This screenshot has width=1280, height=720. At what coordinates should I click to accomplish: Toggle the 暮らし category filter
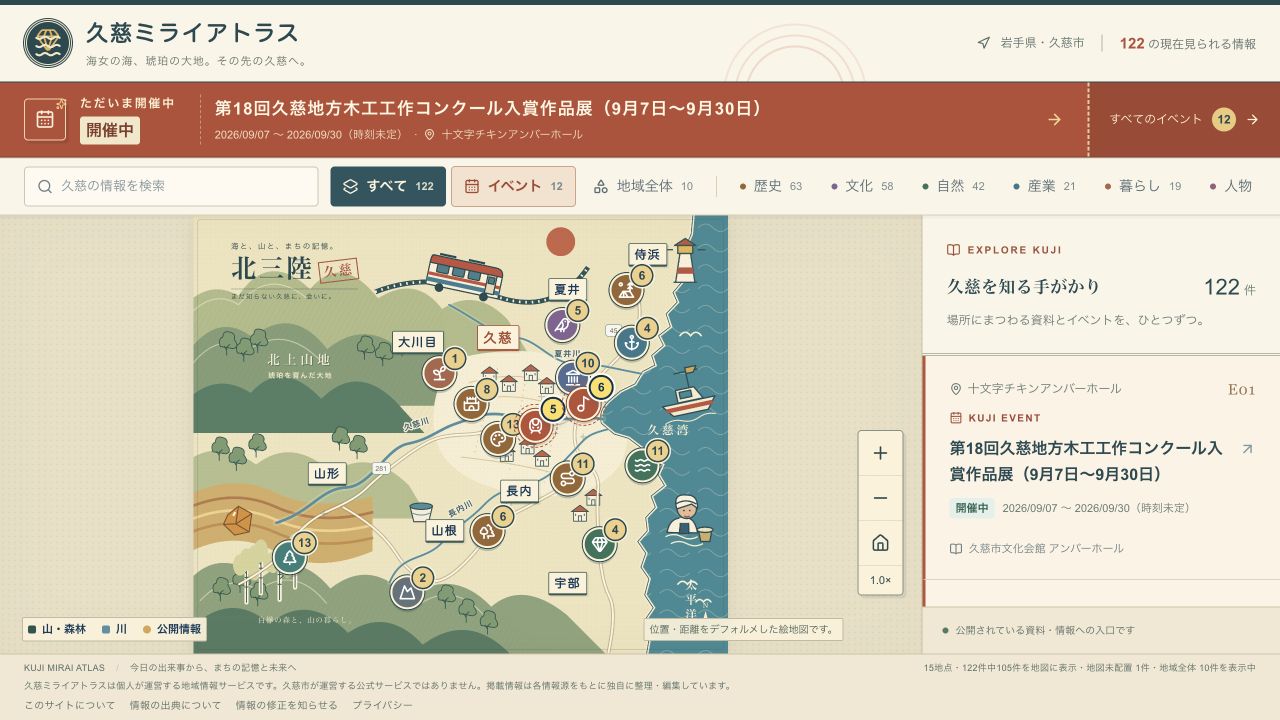click(1142, 186)
